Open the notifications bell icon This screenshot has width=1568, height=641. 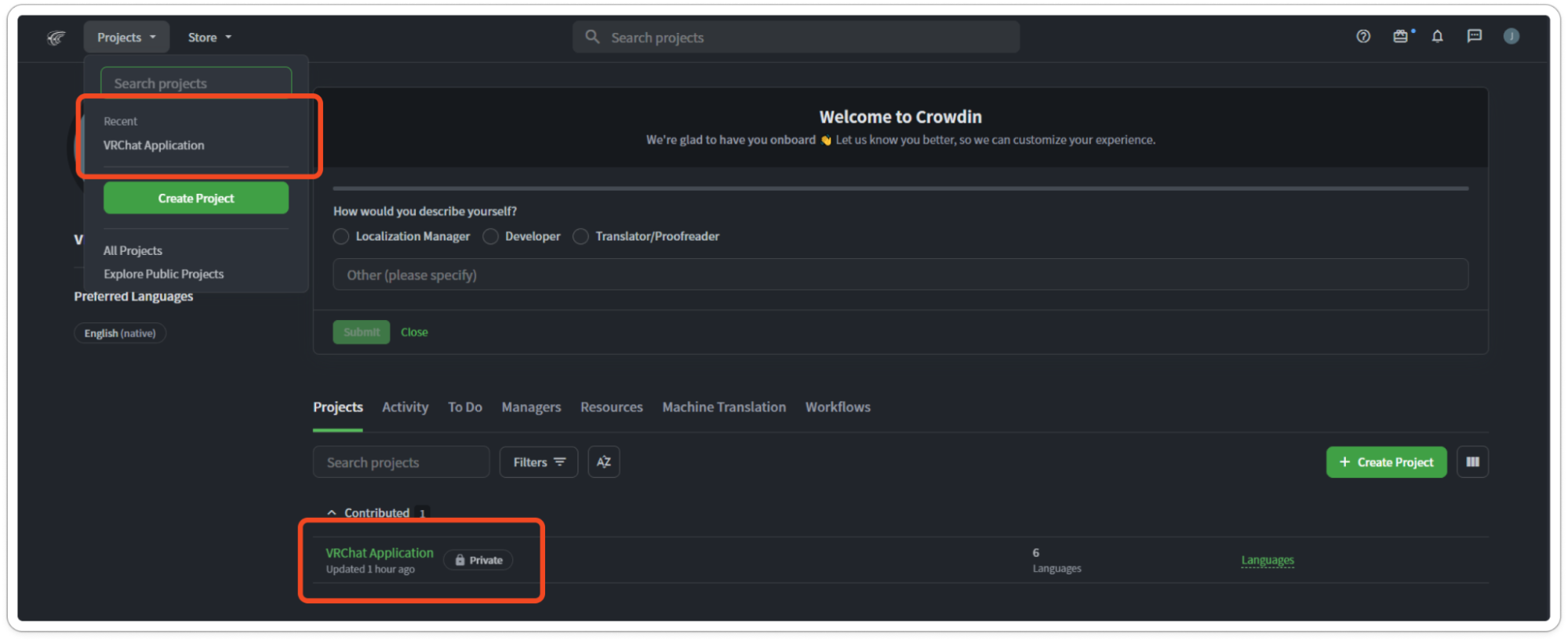click(x=1437, y=37)
